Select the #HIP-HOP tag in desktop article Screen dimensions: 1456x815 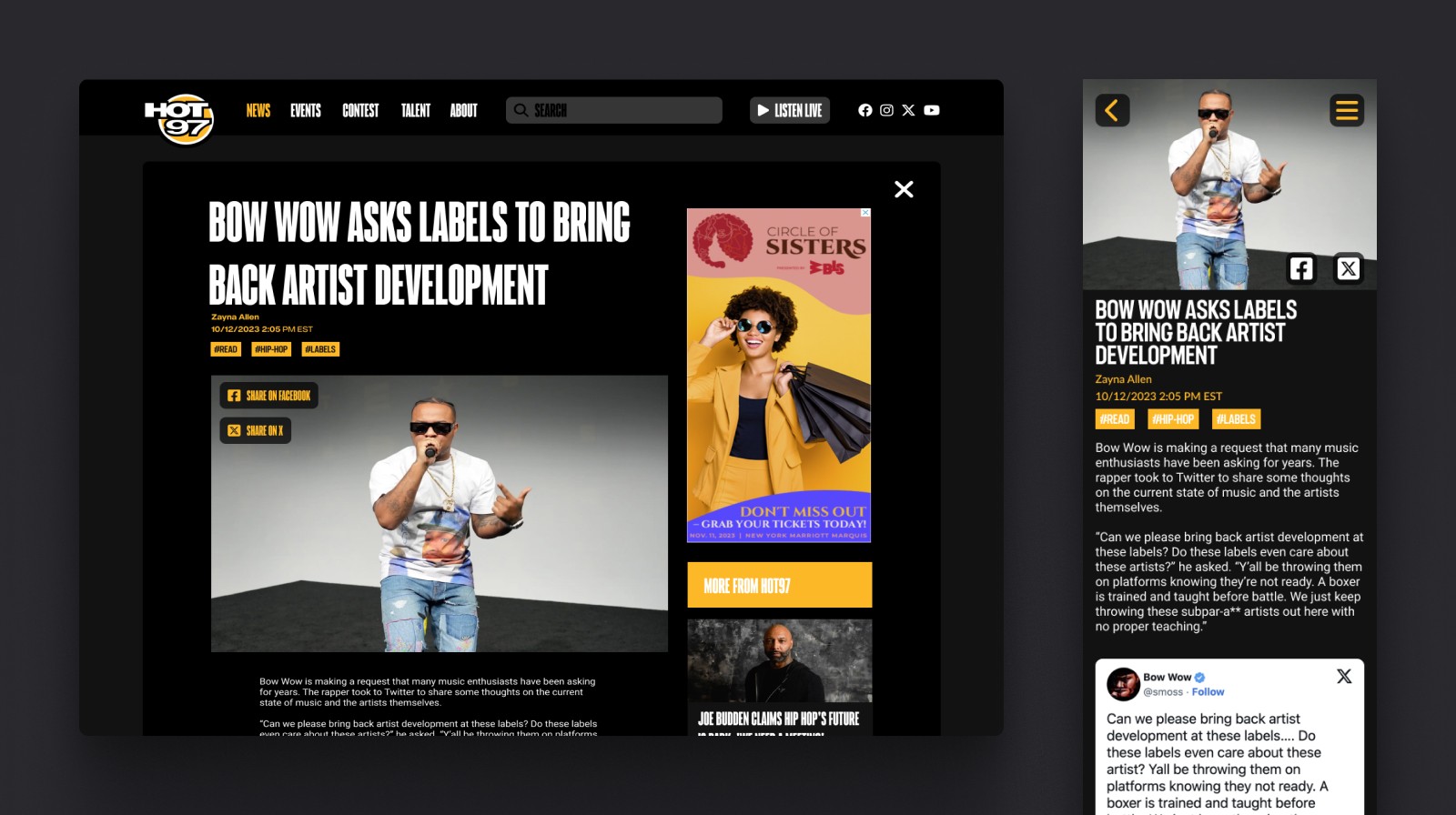coord(271,349)
